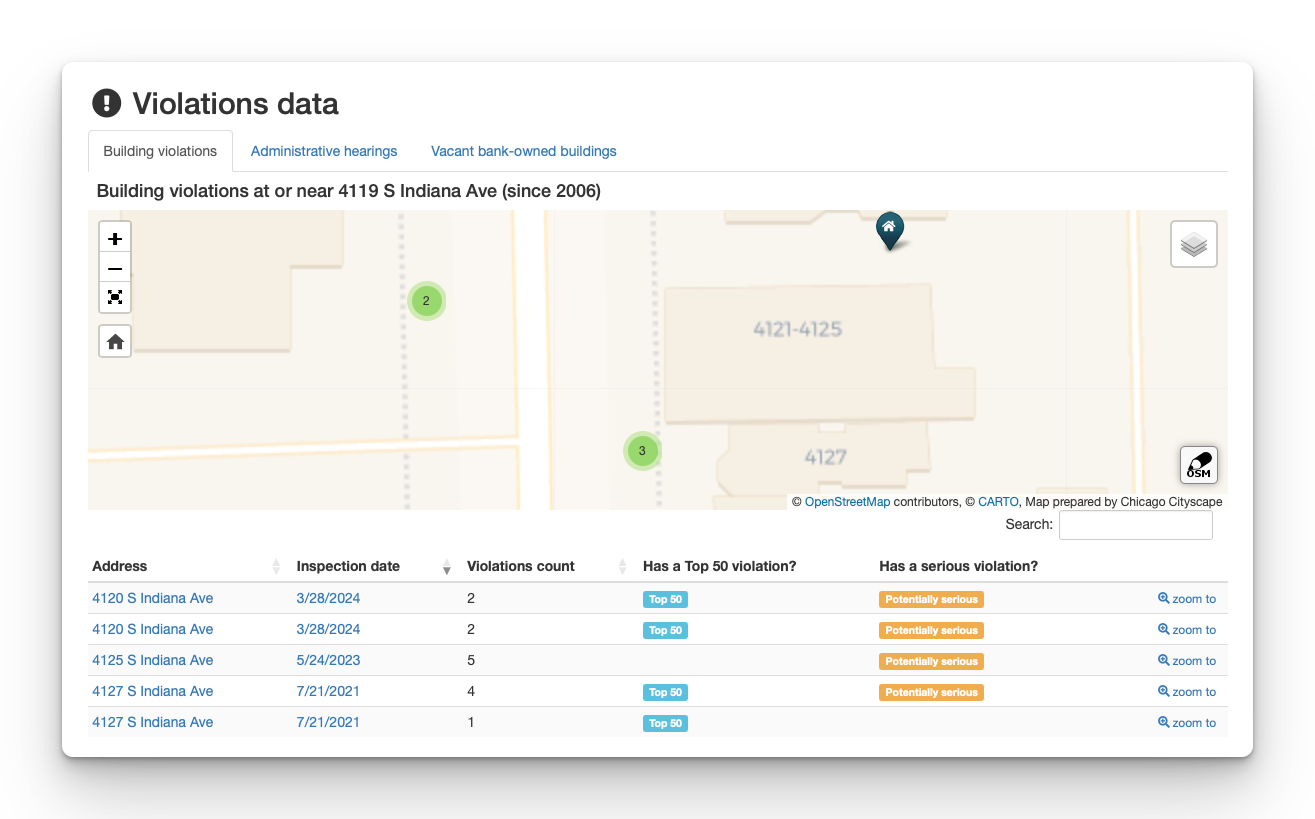Open the 4125 S Indiana Ave link
This screenshot has width=1315, height=819.
pos(152,660)
